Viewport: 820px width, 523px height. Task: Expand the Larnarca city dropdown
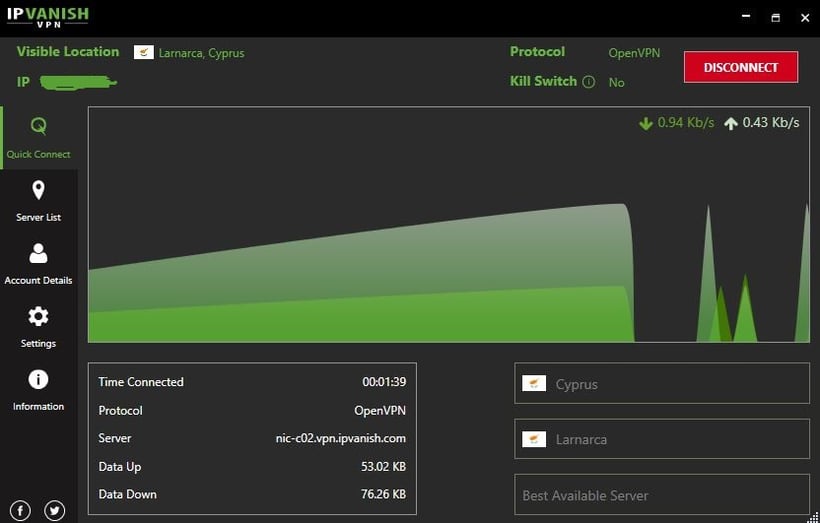pos(662,439)
